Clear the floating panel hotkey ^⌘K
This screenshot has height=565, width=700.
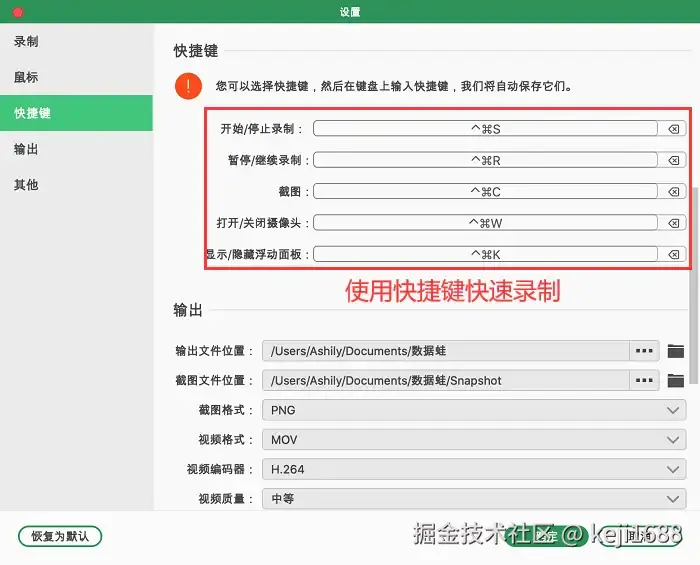[x=673, y=254]
